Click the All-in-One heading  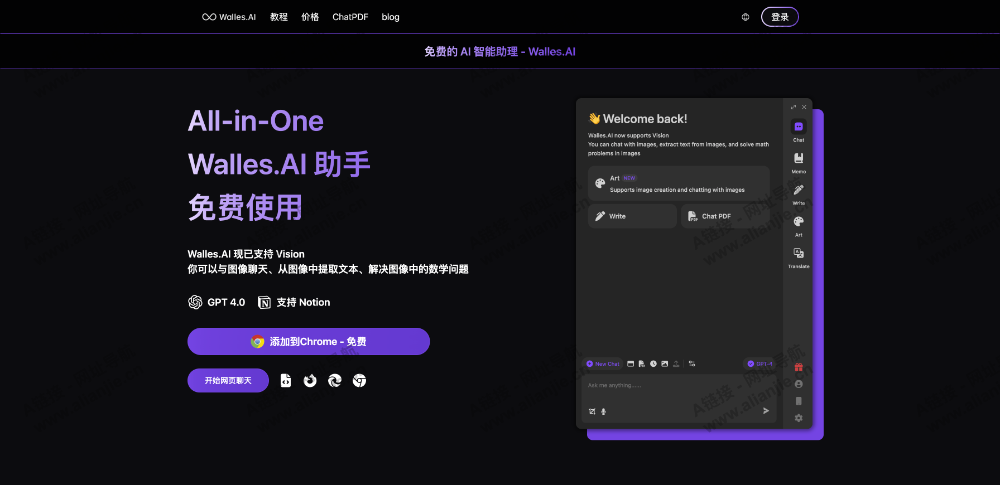tap(256, 121)
